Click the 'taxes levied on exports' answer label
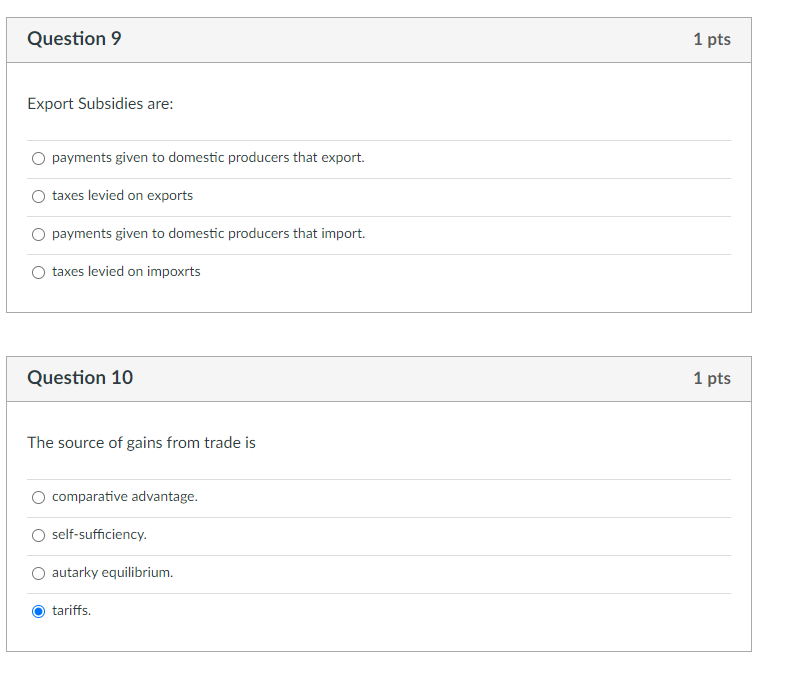The height and width of the screenshot is (683, 794). tap(123, 195)
